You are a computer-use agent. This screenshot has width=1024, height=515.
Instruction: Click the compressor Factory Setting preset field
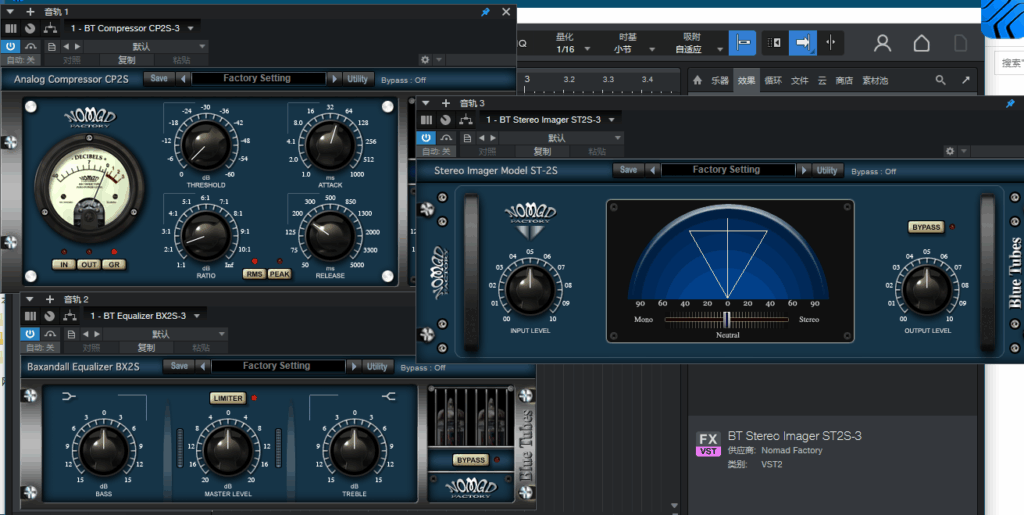click(x=258, y=78)
